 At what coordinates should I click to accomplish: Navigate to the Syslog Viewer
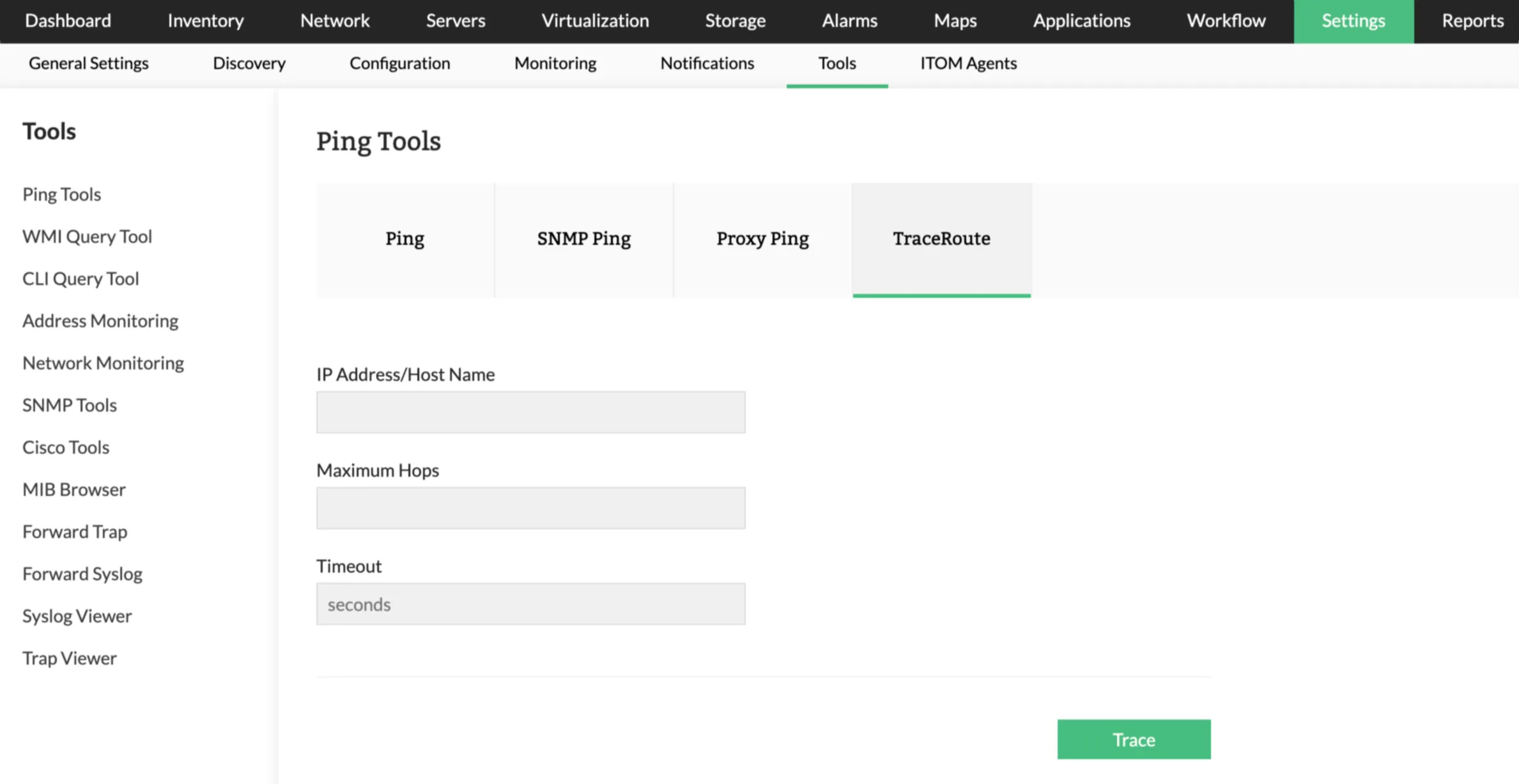click(x=77, y=615)
